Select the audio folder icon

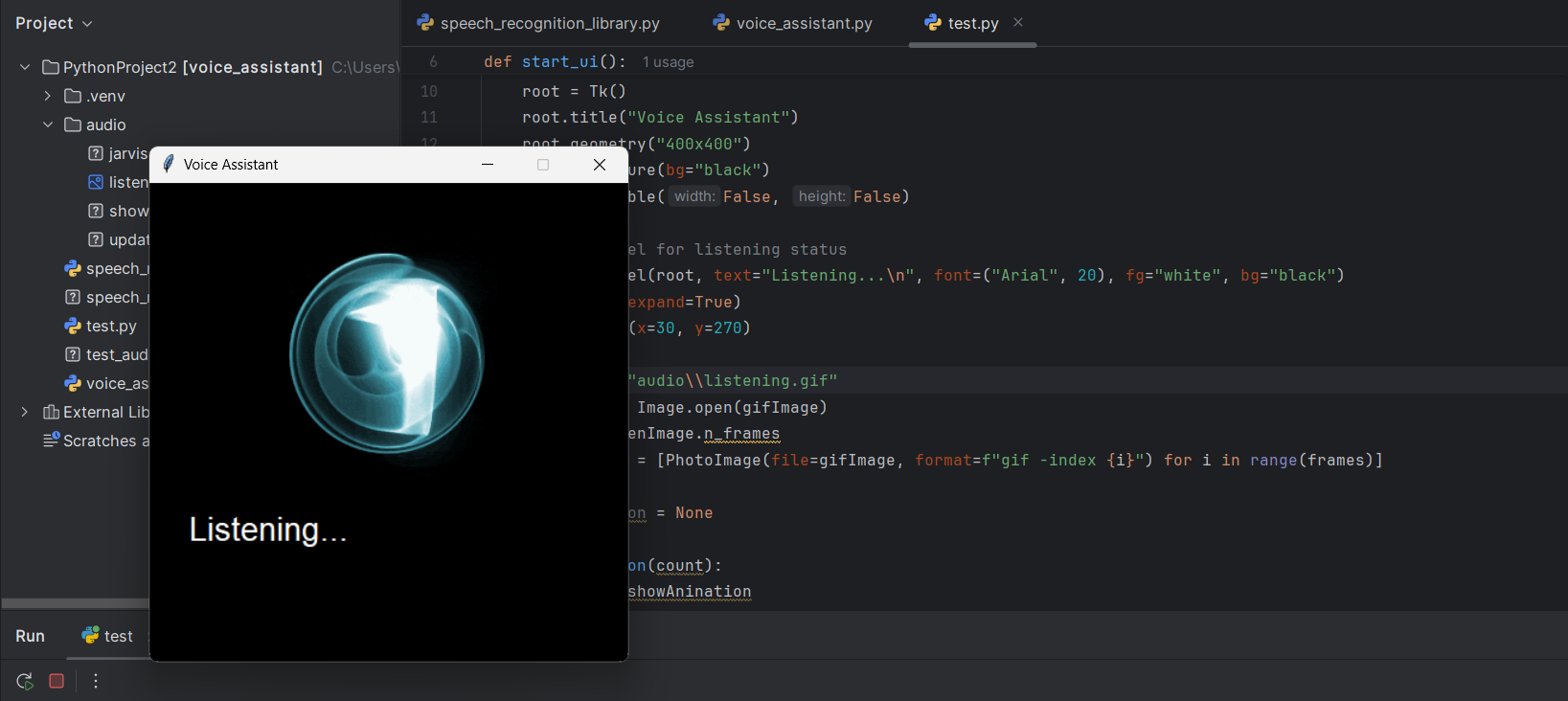(x=73, y=124)
